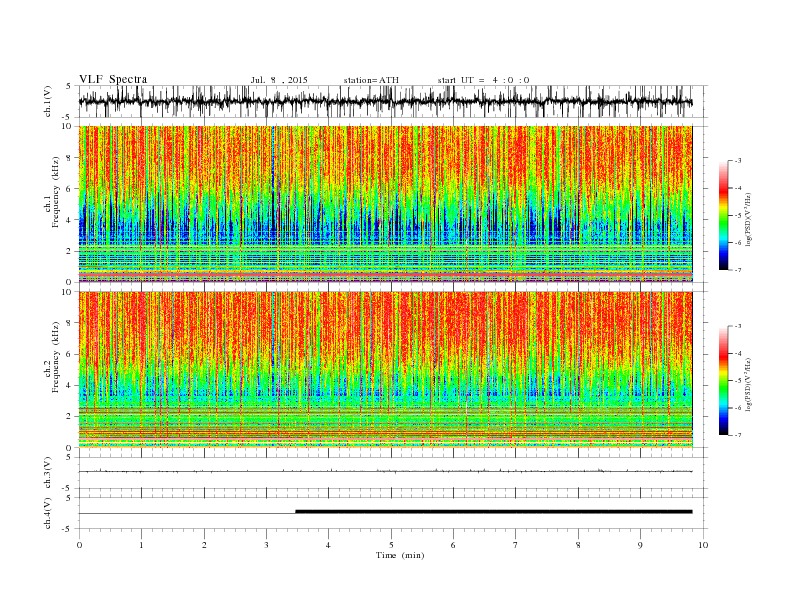
Task: Click the '3' tick label on time axis
Action: tap(266, 545)
